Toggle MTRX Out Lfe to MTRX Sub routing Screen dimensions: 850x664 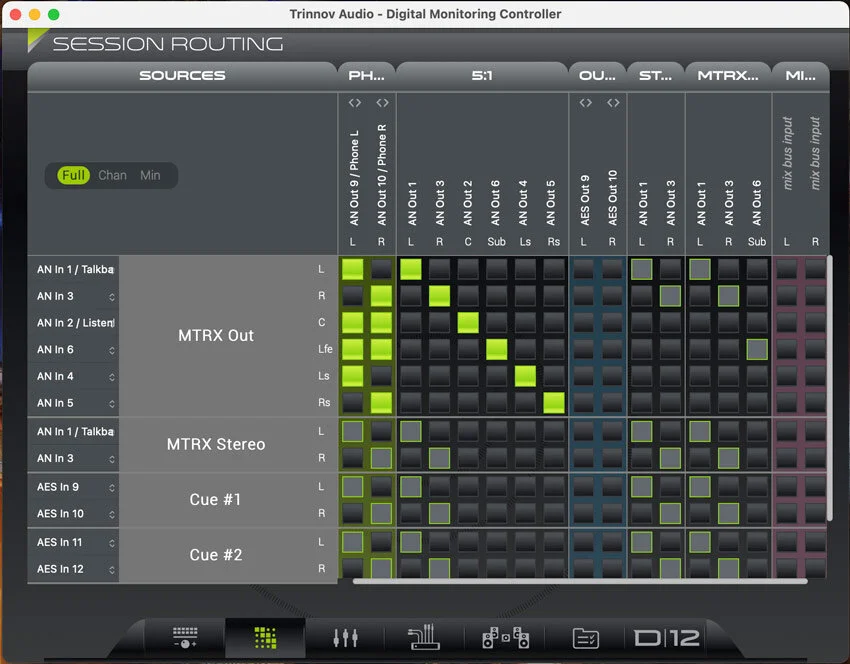(x=757, y=350)
